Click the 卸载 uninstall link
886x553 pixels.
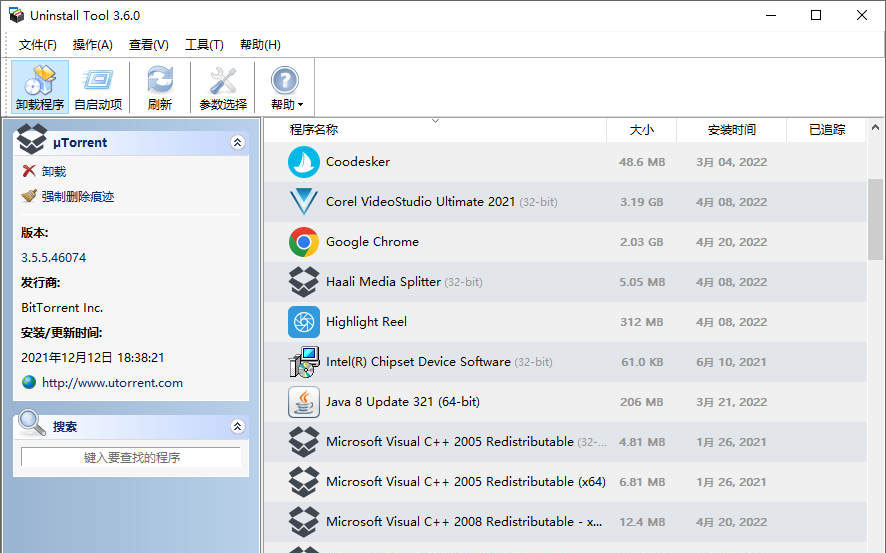click(54, 172)
